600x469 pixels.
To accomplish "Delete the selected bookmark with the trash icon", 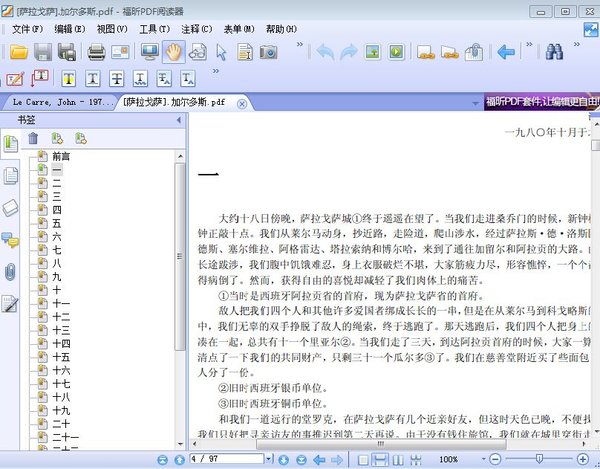I will [x=33, y=138].
